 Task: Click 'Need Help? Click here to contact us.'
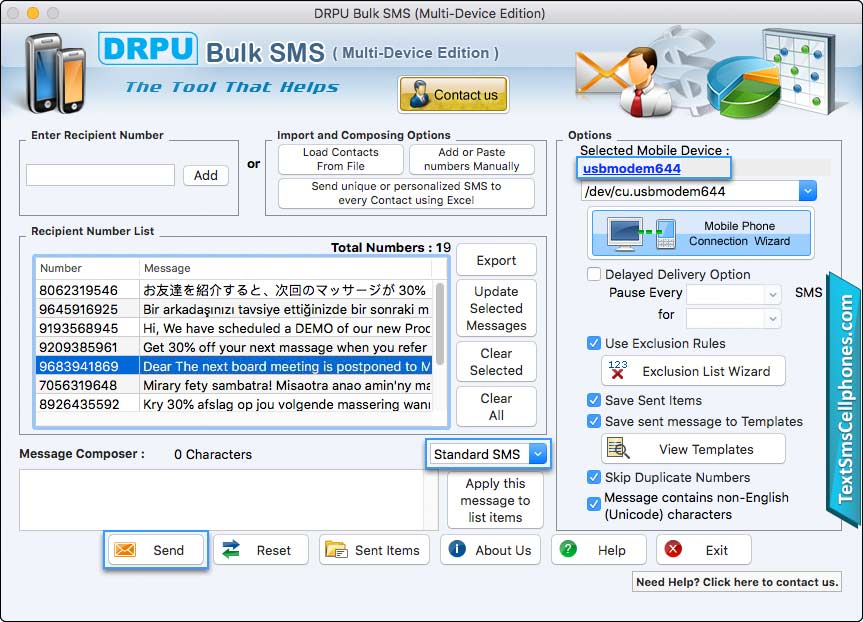[x=737, y=582]
